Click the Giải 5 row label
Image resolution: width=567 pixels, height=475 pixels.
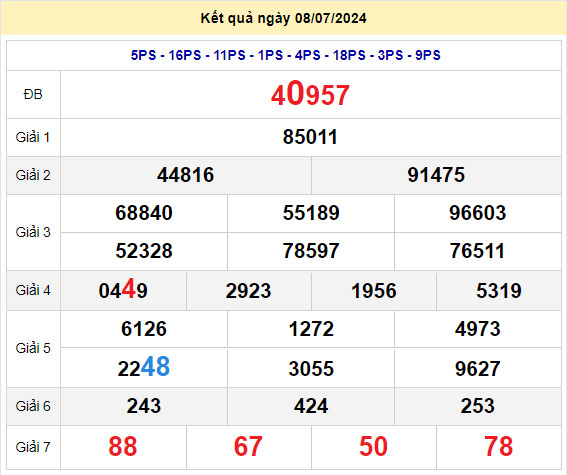click(x=33, y=348)
